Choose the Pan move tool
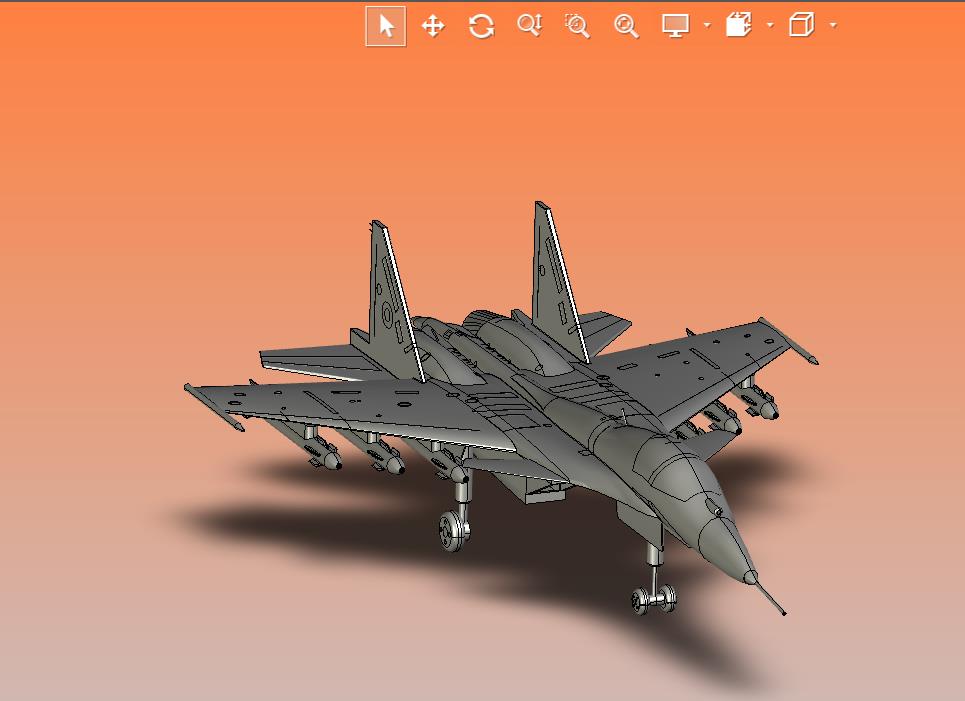The image size is (965, 701). (433, 26)
